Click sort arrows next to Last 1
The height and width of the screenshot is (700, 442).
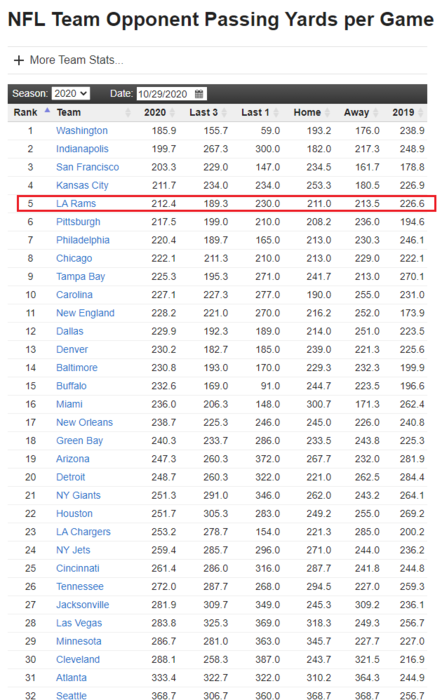point(276,112)
